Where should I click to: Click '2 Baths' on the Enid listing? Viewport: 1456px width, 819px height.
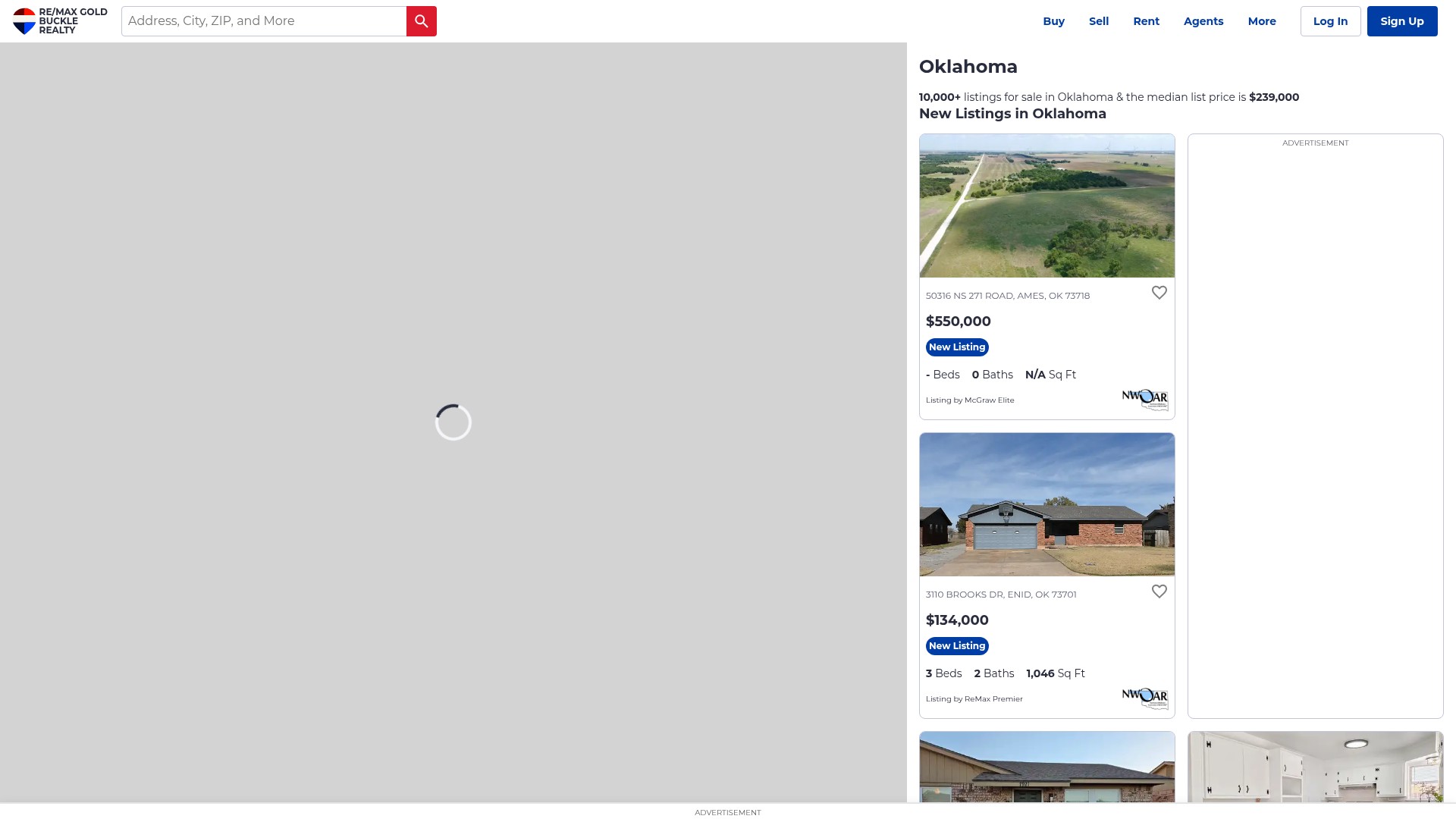994,673
